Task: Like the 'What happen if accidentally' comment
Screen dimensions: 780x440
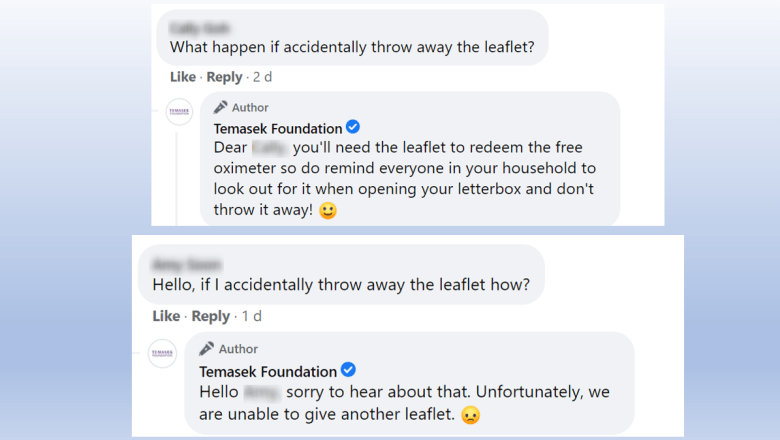Action: tap(183, 77)
